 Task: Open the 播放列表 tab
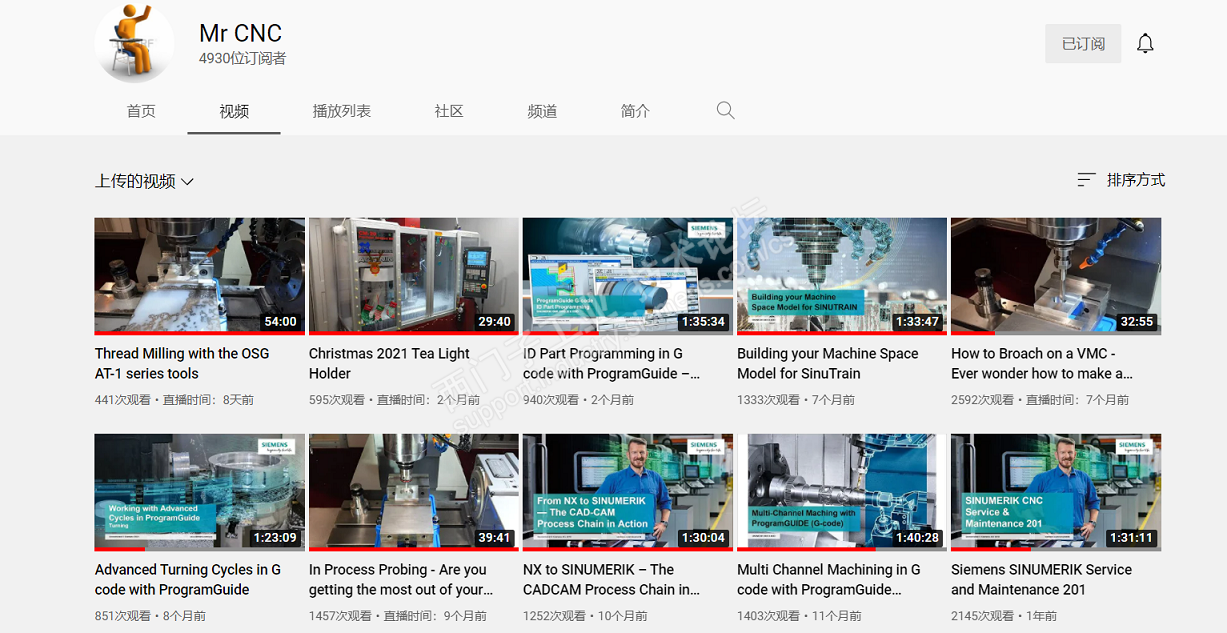click(x=342, y=111)
